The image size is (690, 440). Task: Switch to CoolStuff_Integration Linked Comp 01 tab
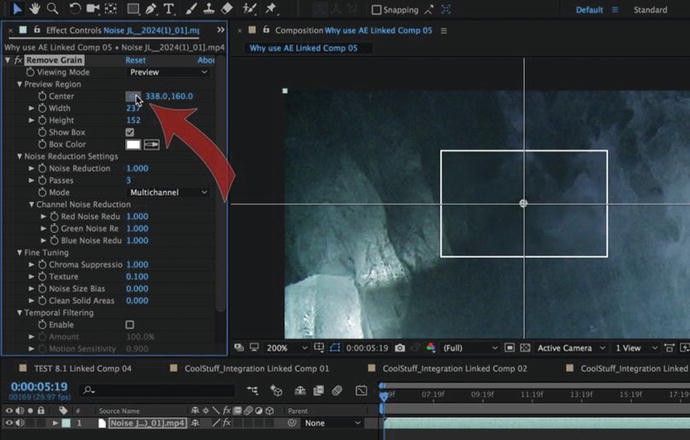coord(257,369)
